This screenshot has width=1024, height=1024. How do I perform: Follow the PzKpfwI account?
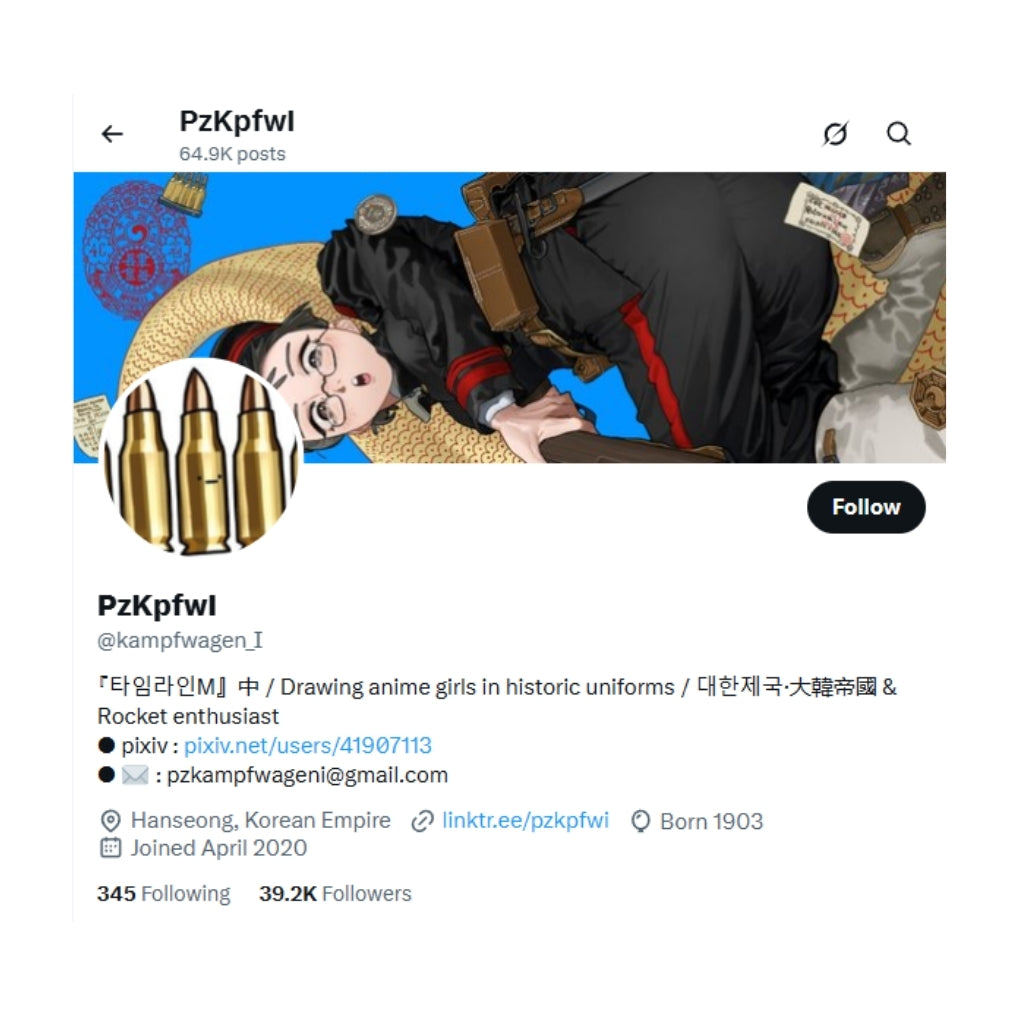pos(866,507)
